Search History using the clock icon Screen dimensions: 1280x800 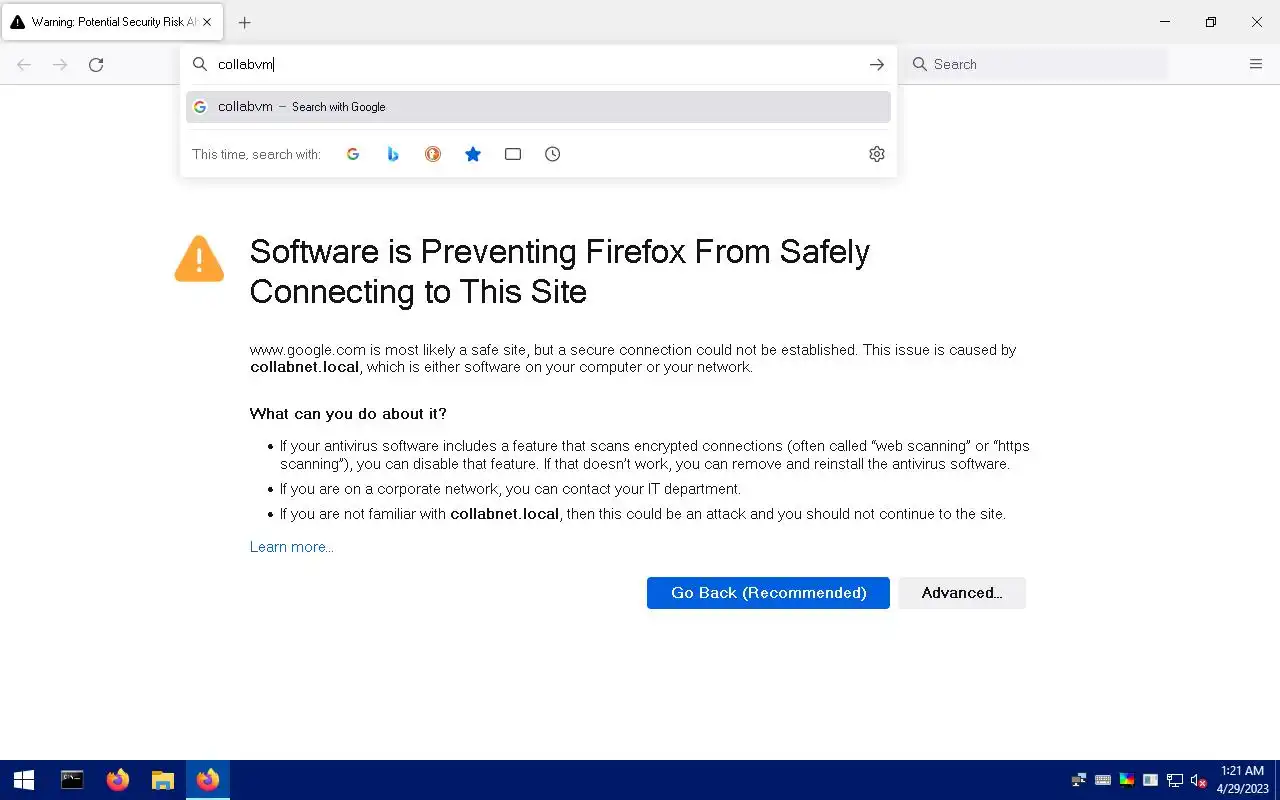553,154
